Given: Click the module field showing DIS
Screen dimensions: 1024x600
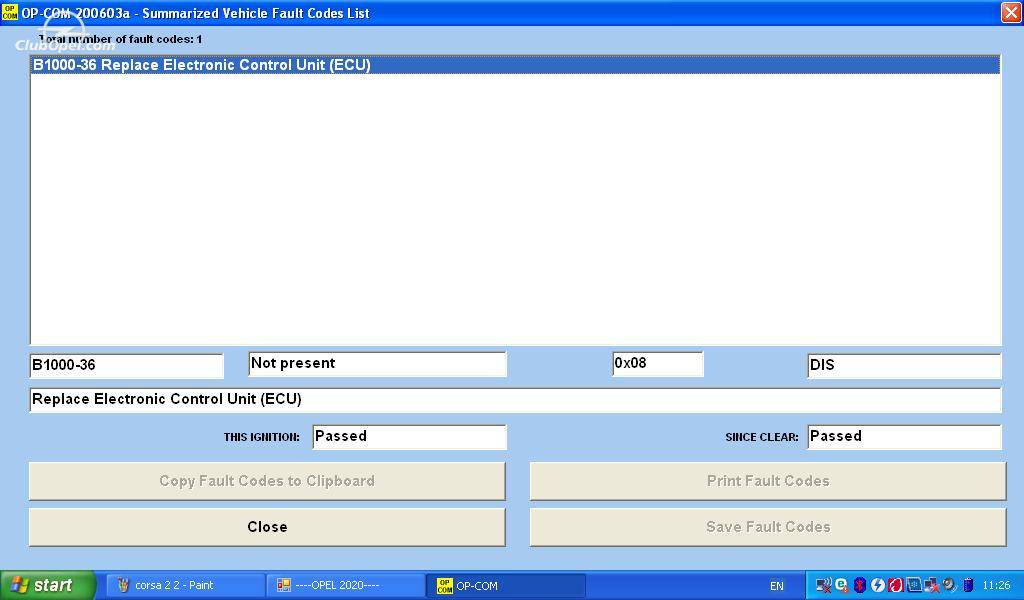Looking at the screenshot, I should [x=904, y=366].
